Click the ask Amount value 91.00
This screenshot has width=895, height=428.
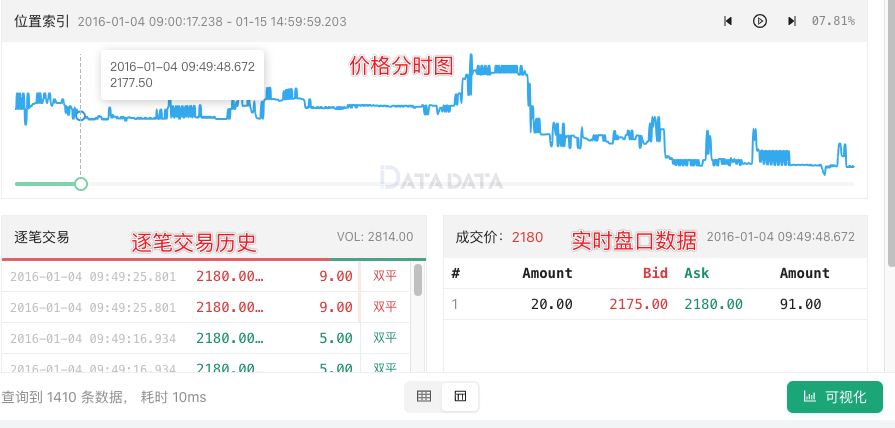[800, 304]
